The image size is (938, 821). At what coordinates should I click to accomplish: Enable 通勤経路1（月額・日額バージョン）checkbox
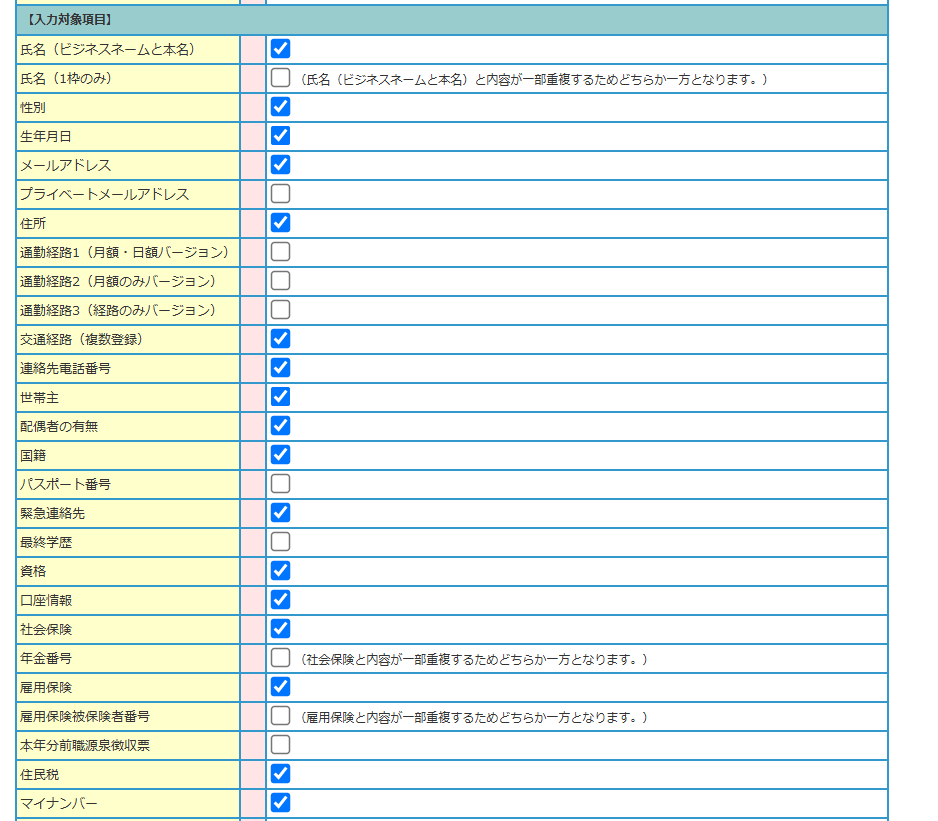(x=281, y=252)
